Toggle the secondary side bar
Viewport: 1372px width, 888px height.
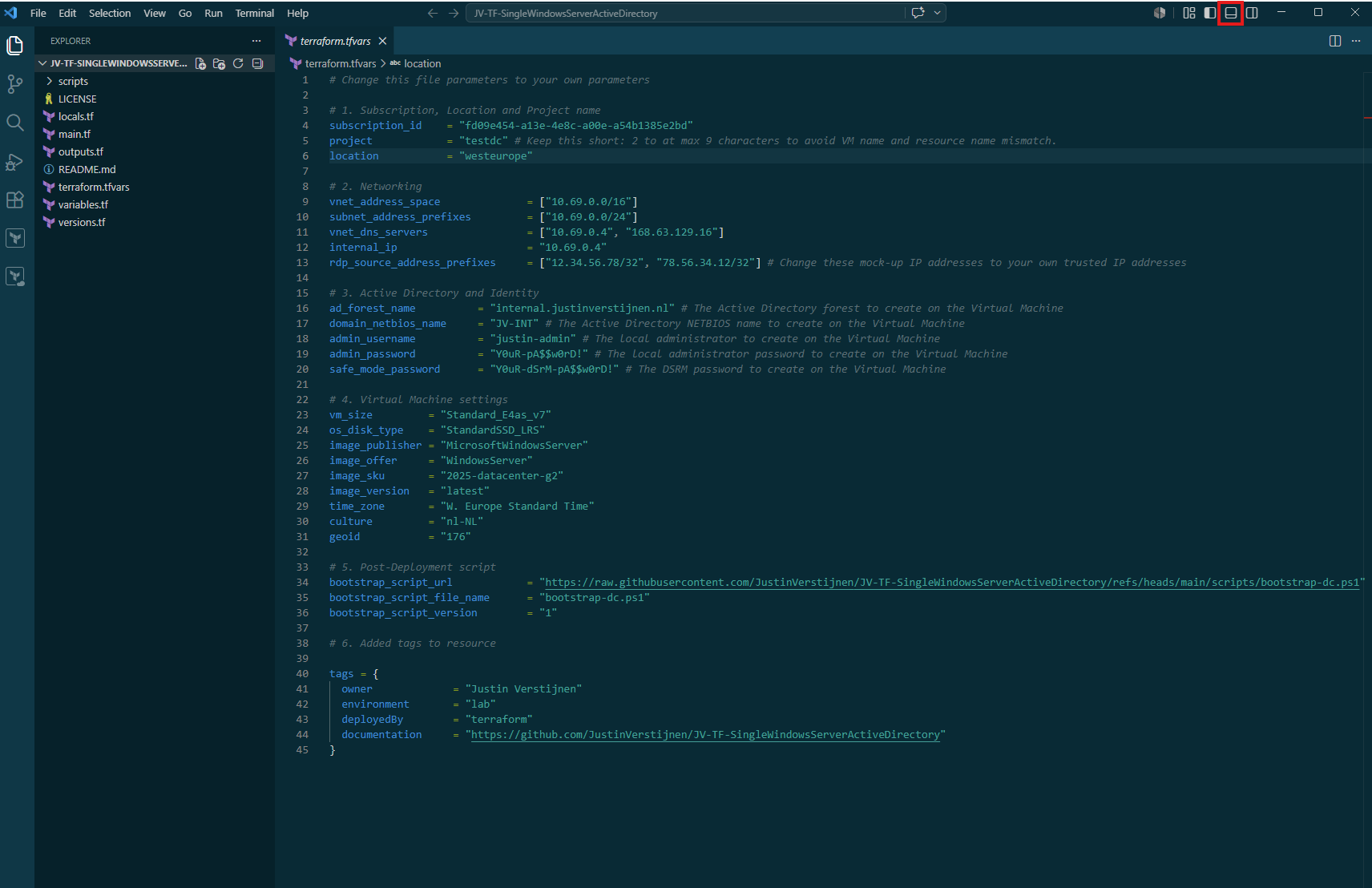pos(1252,13)
